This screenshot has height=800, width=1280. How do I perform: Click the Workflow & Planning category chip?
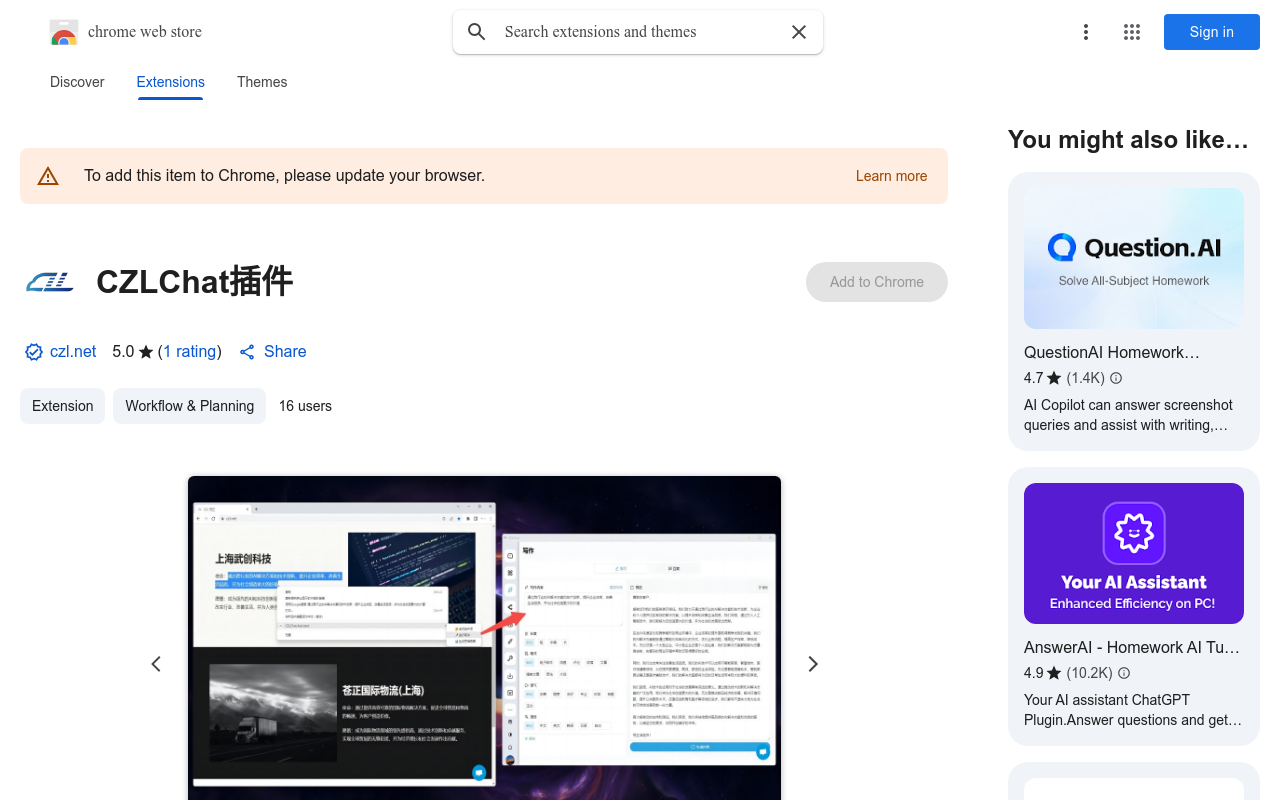(189, 406)
